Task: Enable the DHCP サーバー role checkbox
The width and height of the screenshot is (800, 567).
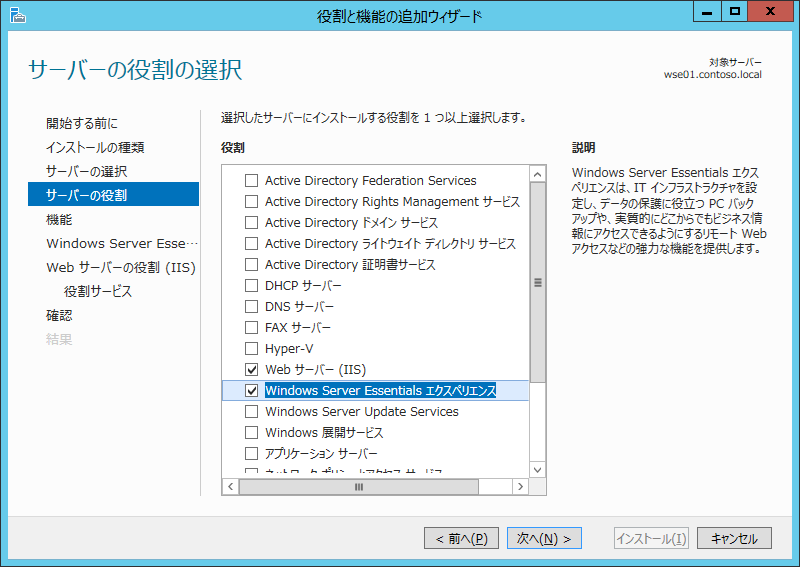Action: click(251, 285)
